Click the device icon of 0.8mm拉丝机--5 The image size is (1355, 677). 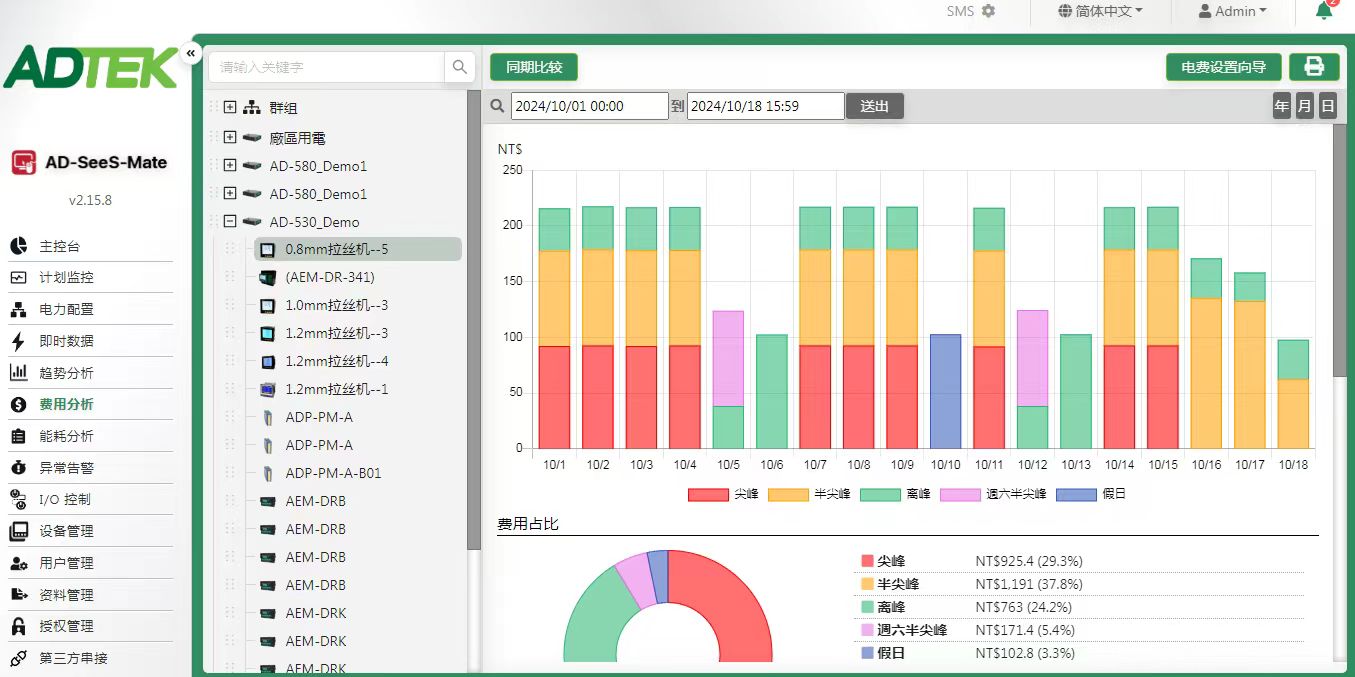pyautogui.click(x=267, y=249)
